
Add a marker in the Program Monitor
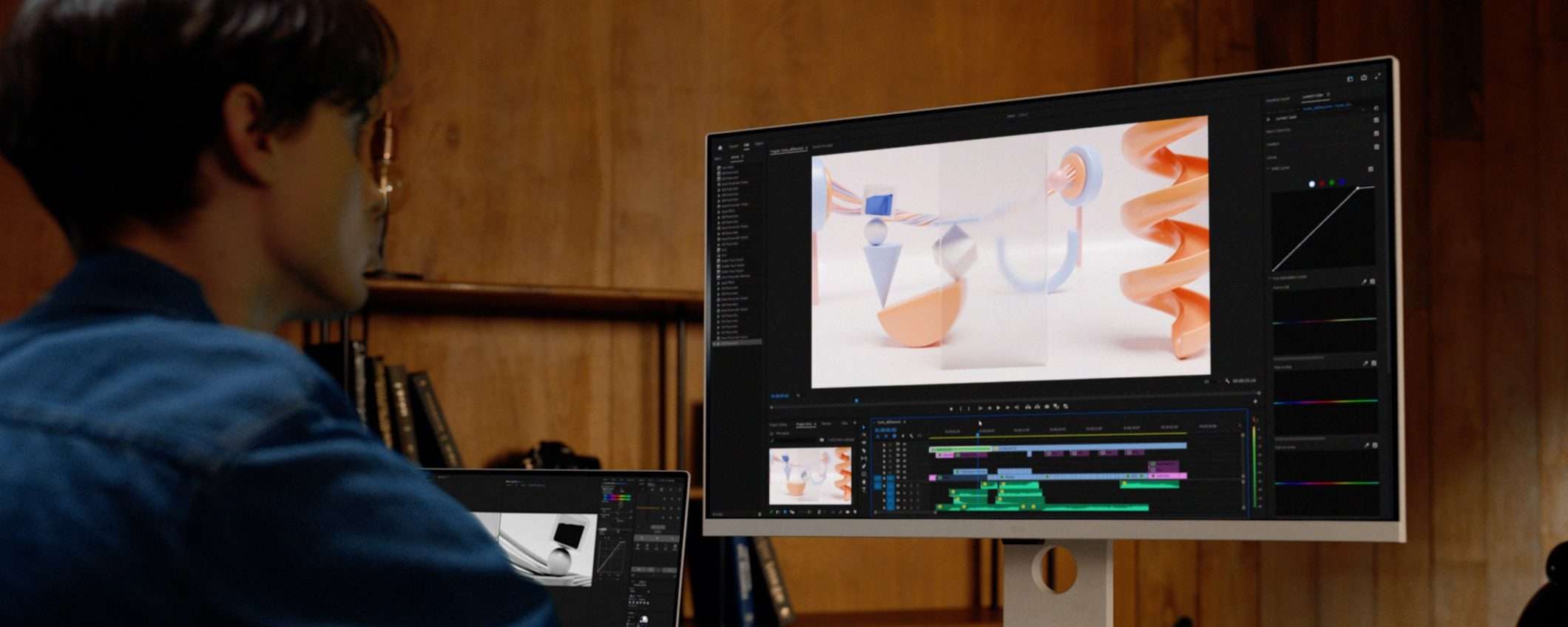[951, 408]
